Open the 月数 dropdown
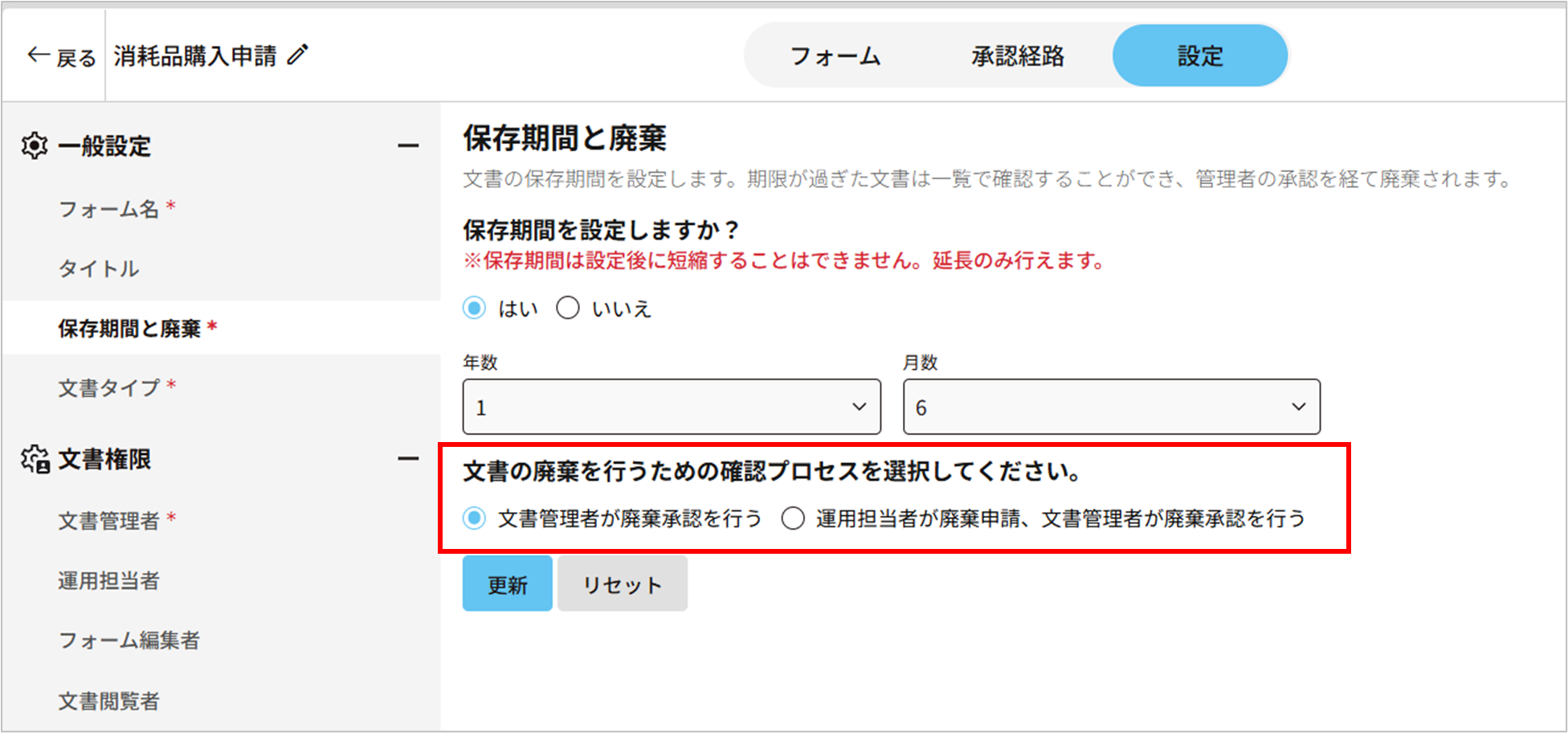The image size is (1568, 733). coord(1111,407)
